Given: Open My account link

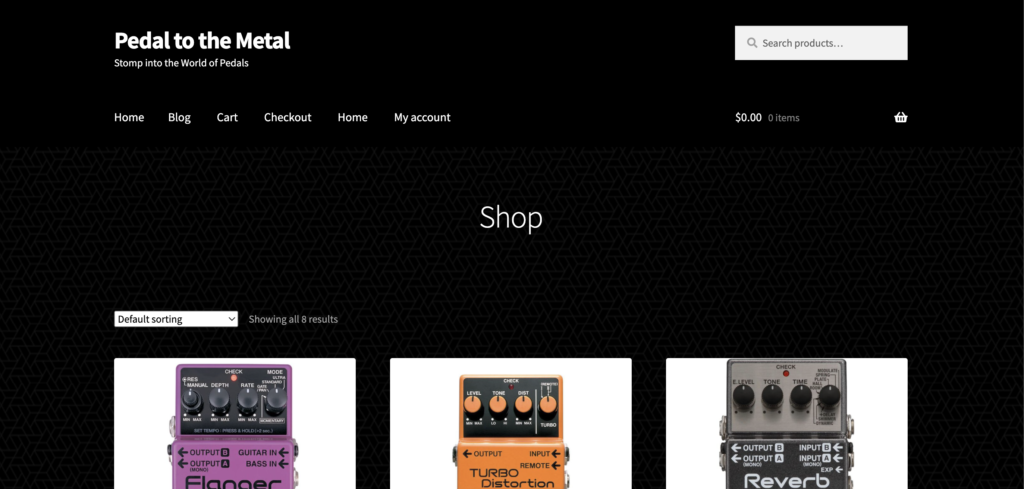Looking at the screenshot, I should (422, 118).
